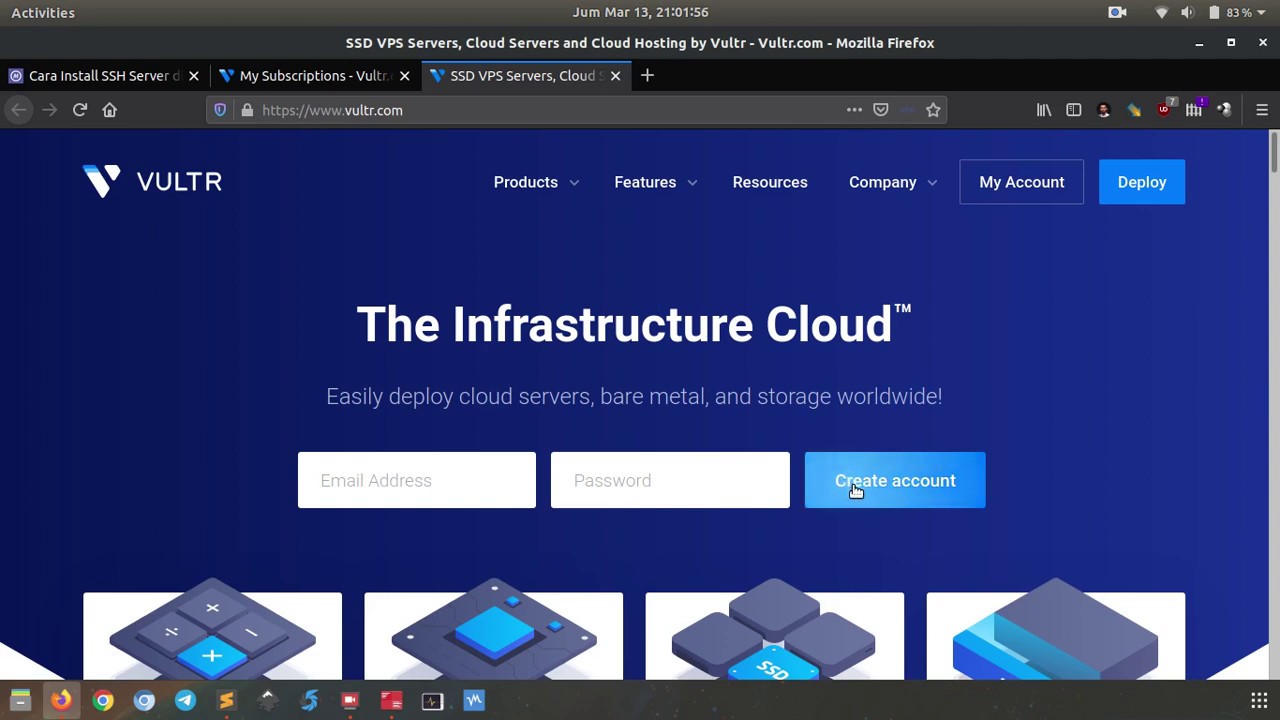The image size is (1280, 720).
Task: Open GNOME Activities overview
Action: (x=43, y=12)
